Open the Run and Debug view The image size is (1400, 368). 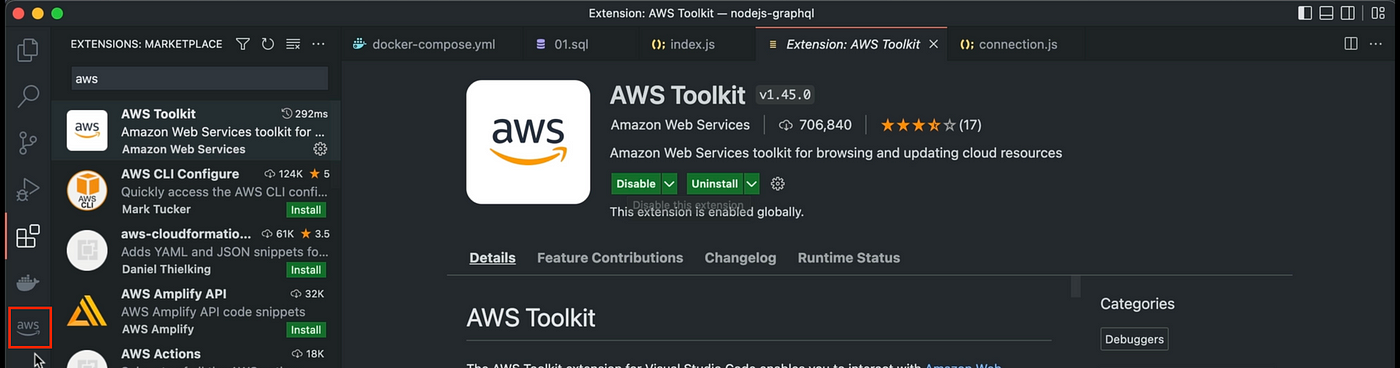point(29,189)
